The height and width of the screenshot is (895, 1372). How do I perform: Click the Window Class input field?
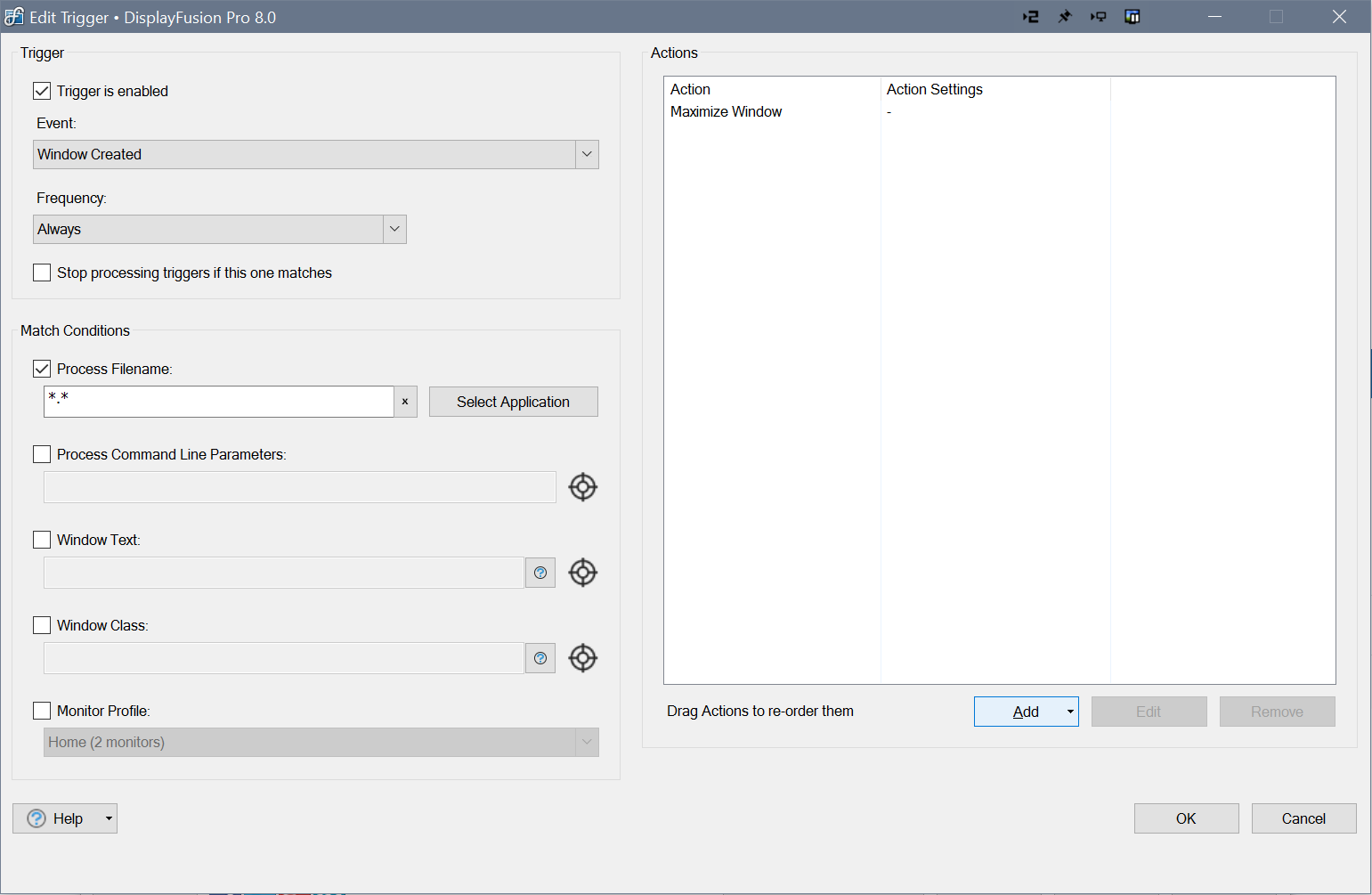point(284,658)
